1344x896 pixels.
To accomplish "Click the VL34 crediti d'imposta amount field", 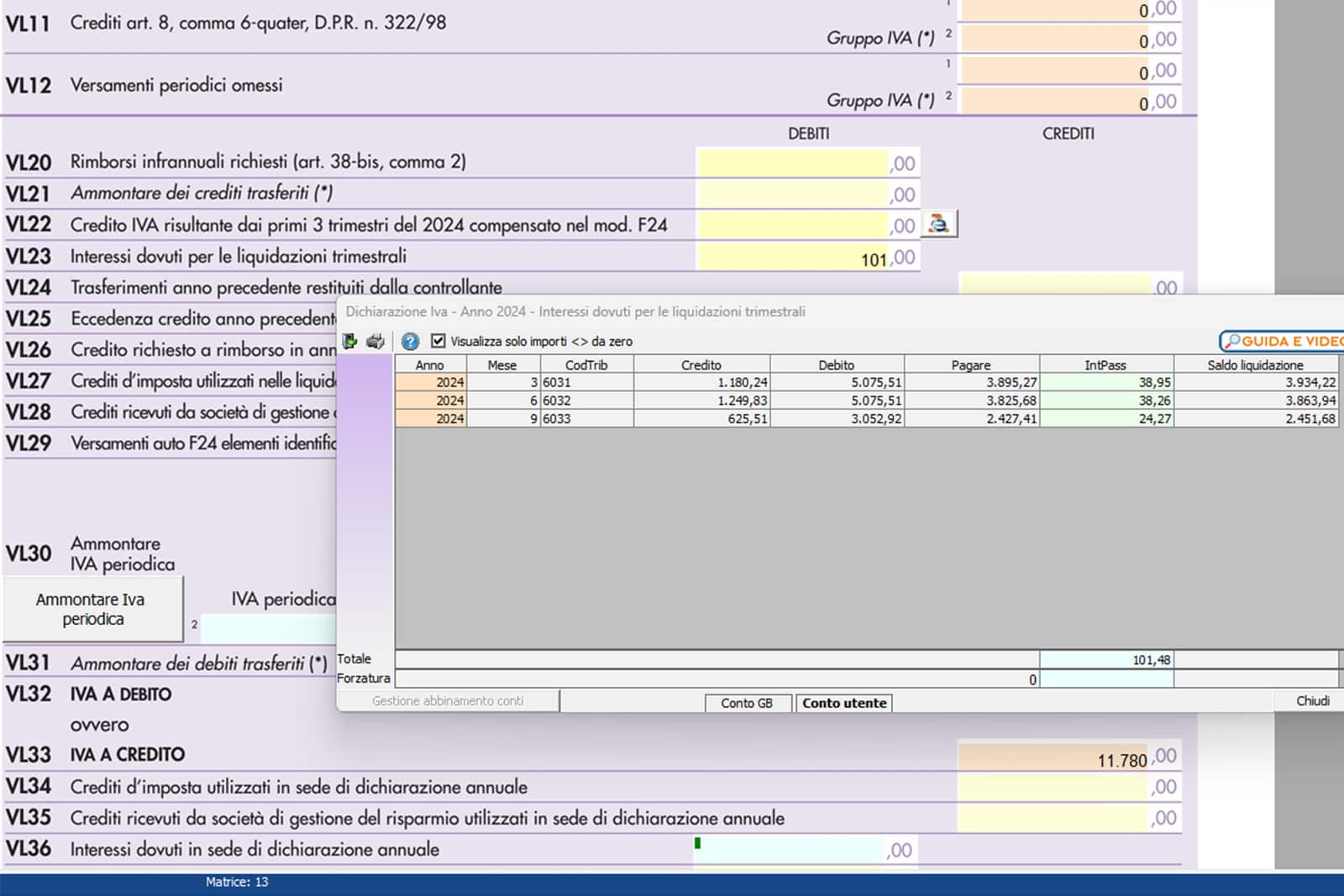I will point(1053,788).
